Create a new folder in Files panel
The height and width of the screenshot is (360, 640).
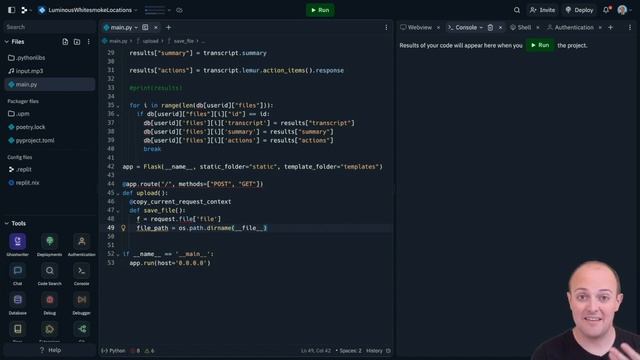coord(77,42)
